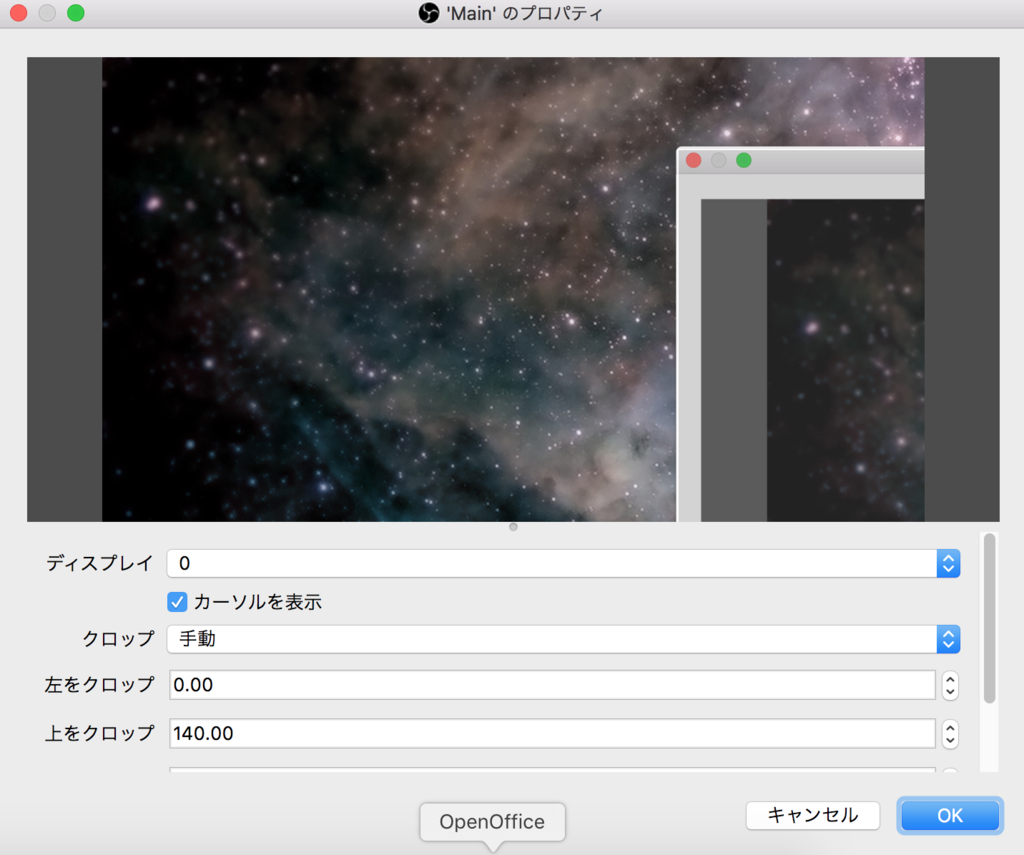
Task: Click the OpenOffice dock tooltip label
Action: pyautogui.click(x=492, y=822)
